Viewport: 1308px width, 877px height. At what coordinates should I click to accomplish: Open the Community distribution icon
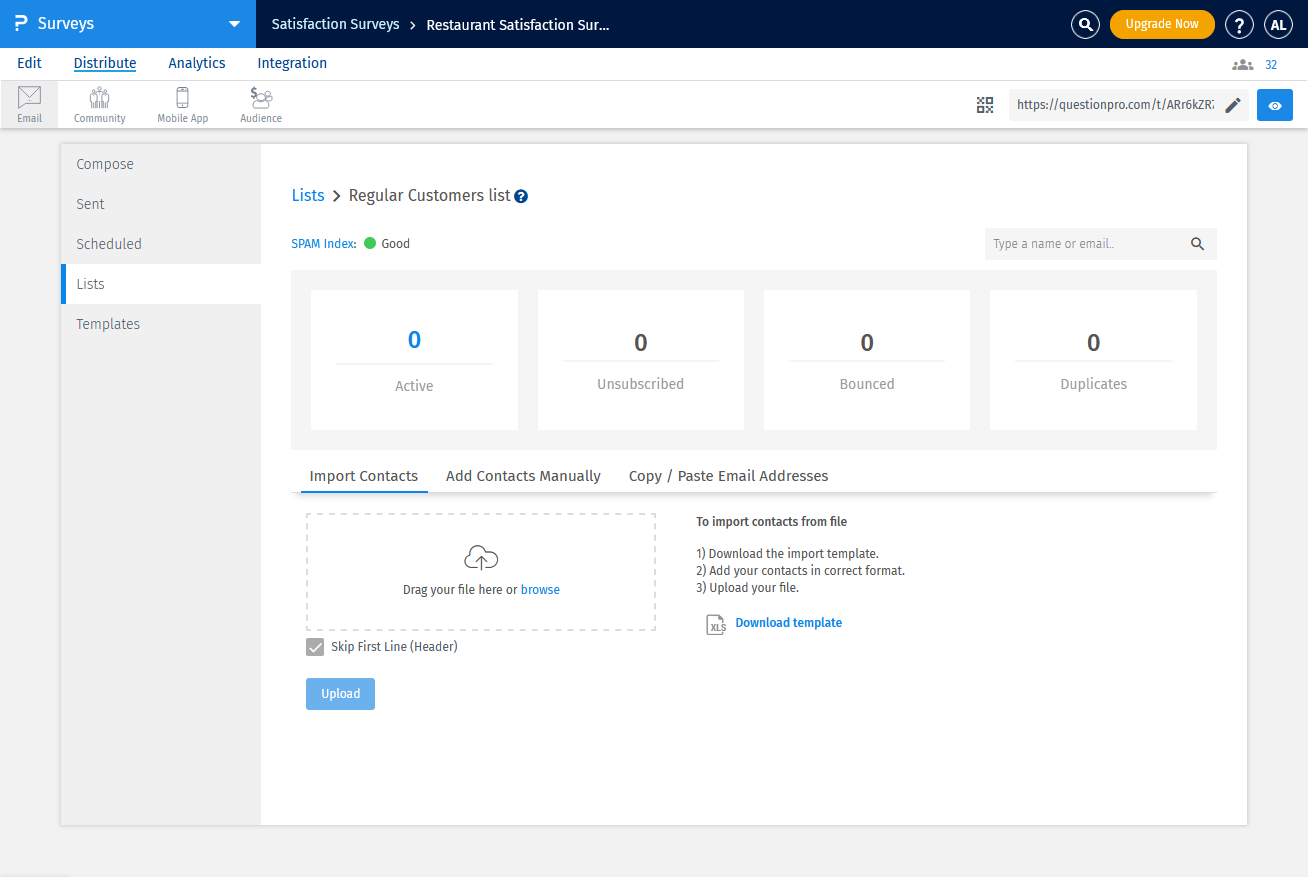[99, 104]
